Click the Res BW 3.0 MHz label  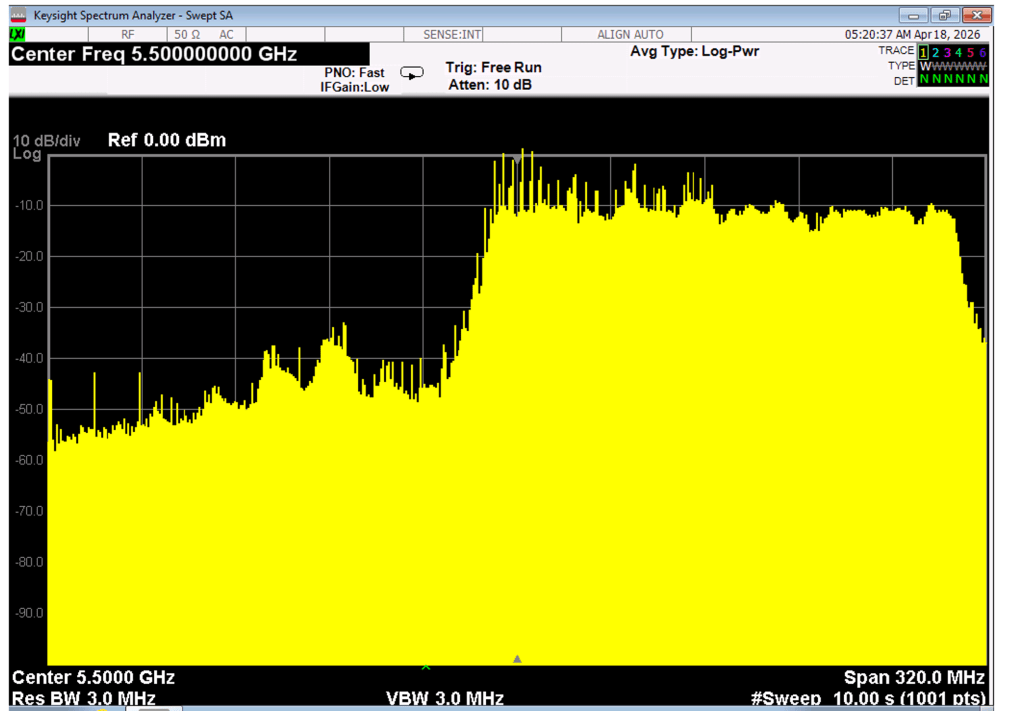click(83, 697)
